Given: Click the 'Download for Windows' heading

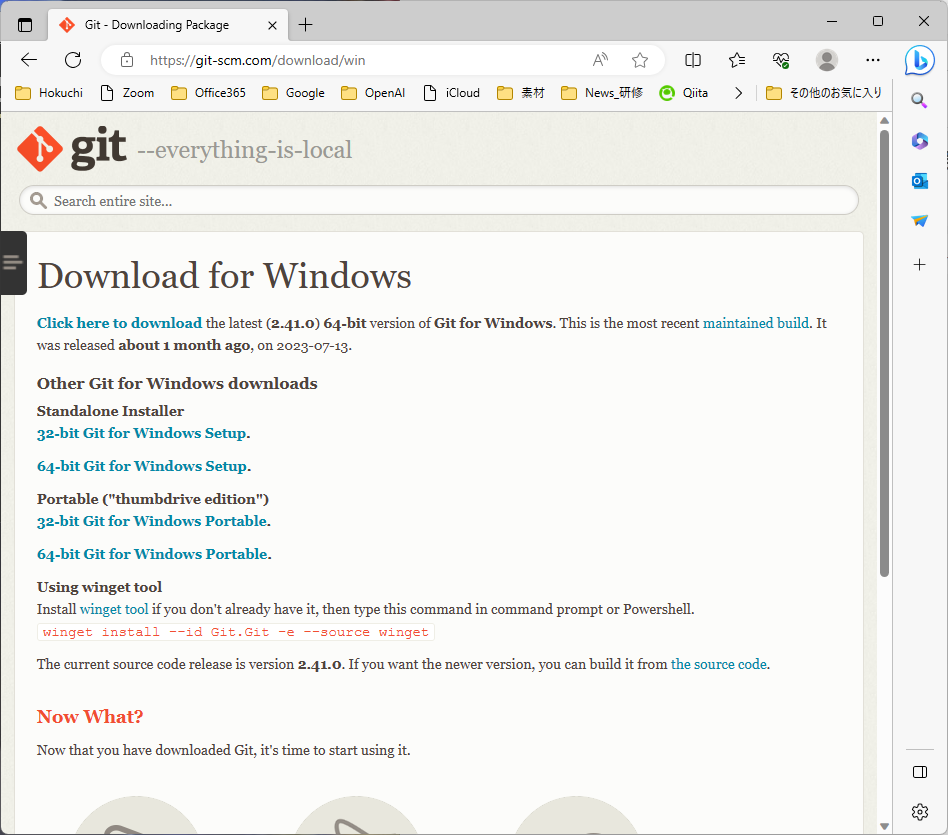Looking at the screenshot, I should 224,276.
